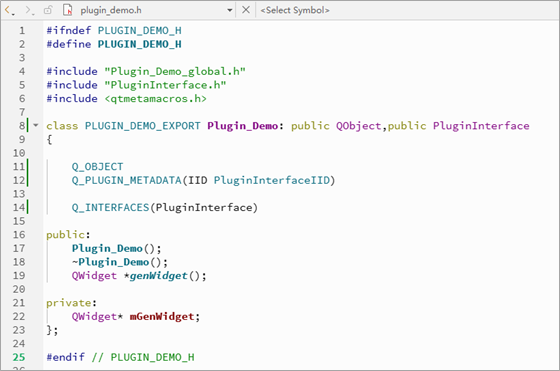Image resolution: width=560 pixels, height=371 pixels.
Task: Click the // PLUGIN_DEMO_H comment
Action: tap(143, 357)
